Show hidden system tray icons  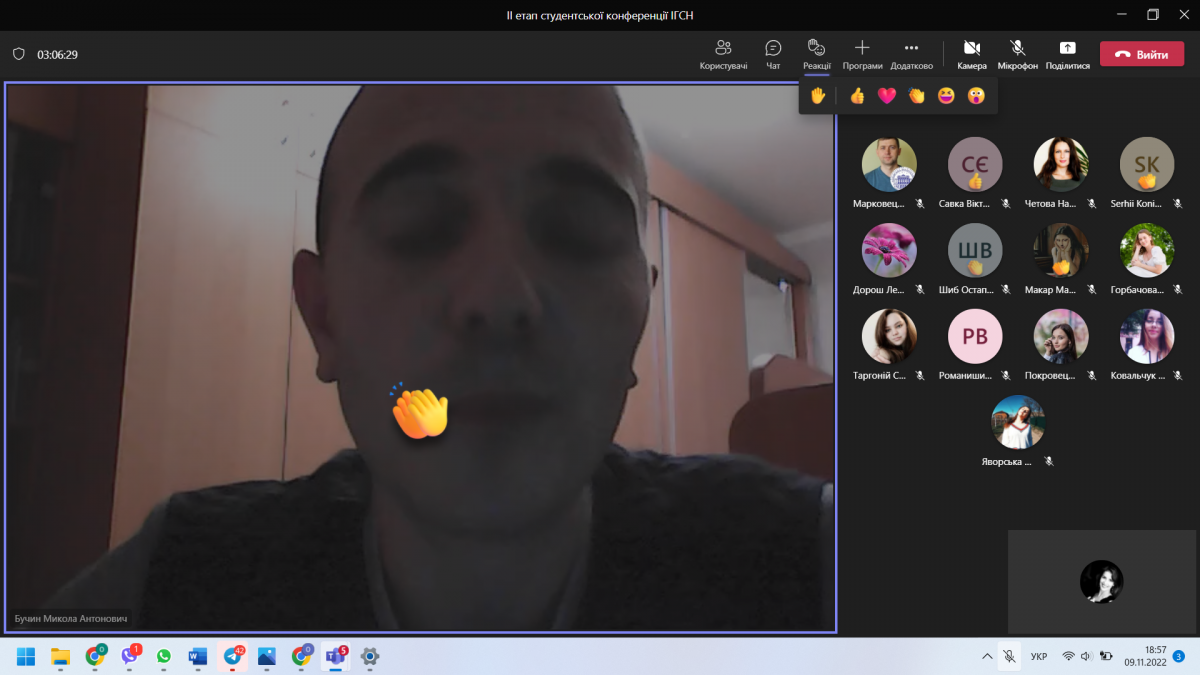coord(987,656)
